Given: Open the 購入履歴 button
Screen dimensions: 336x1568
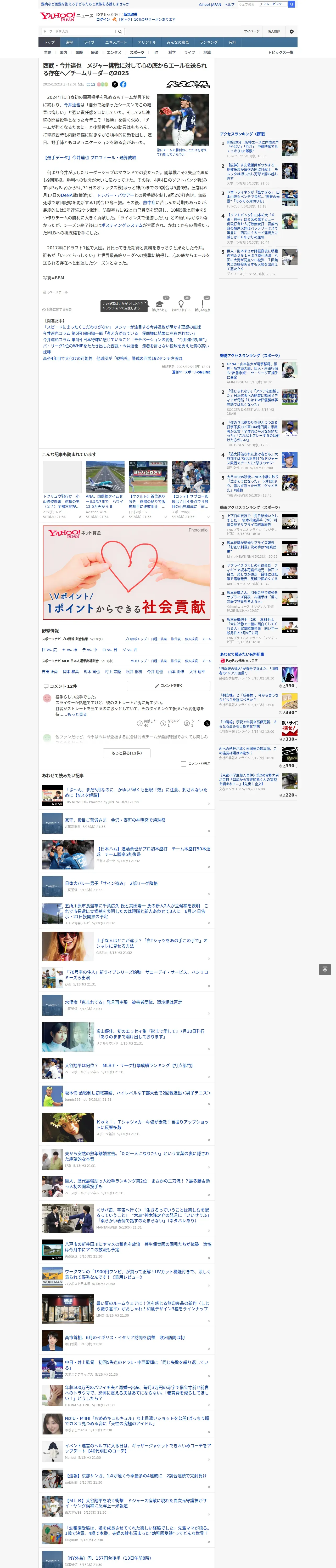Looking at the screenshot, I should [274, 32].
